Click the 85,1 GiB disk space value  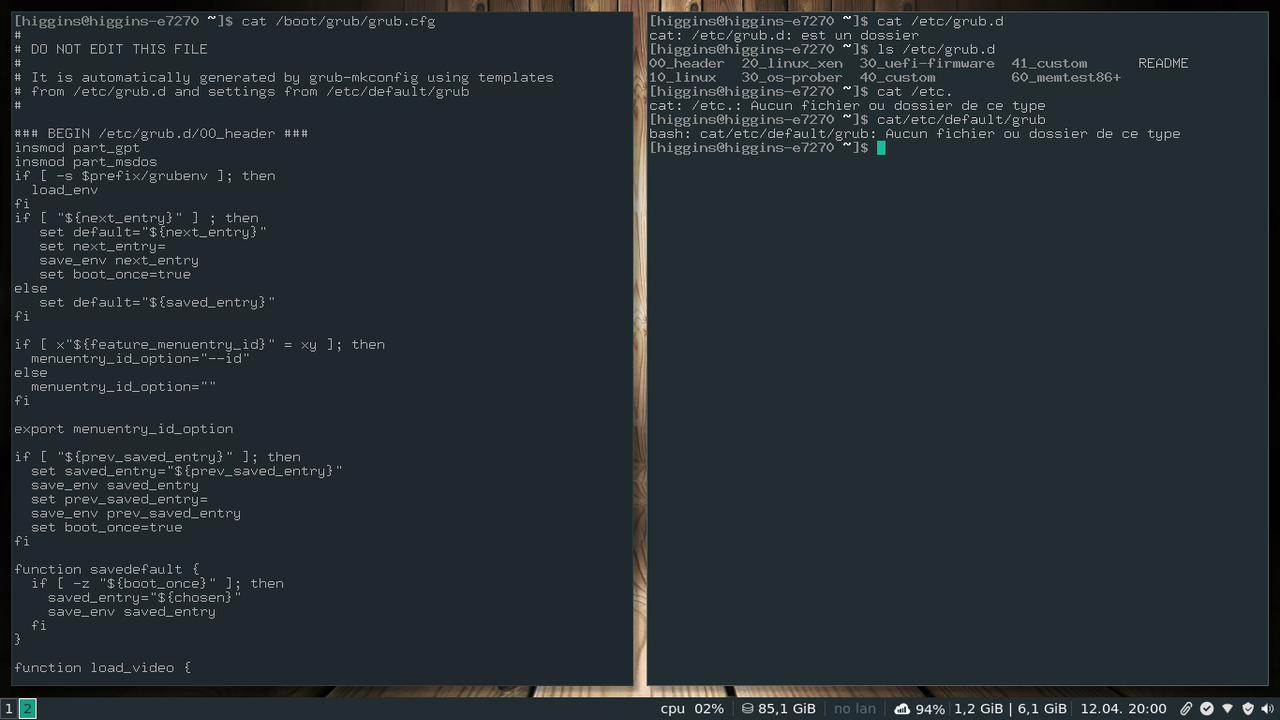click(787, 709)
